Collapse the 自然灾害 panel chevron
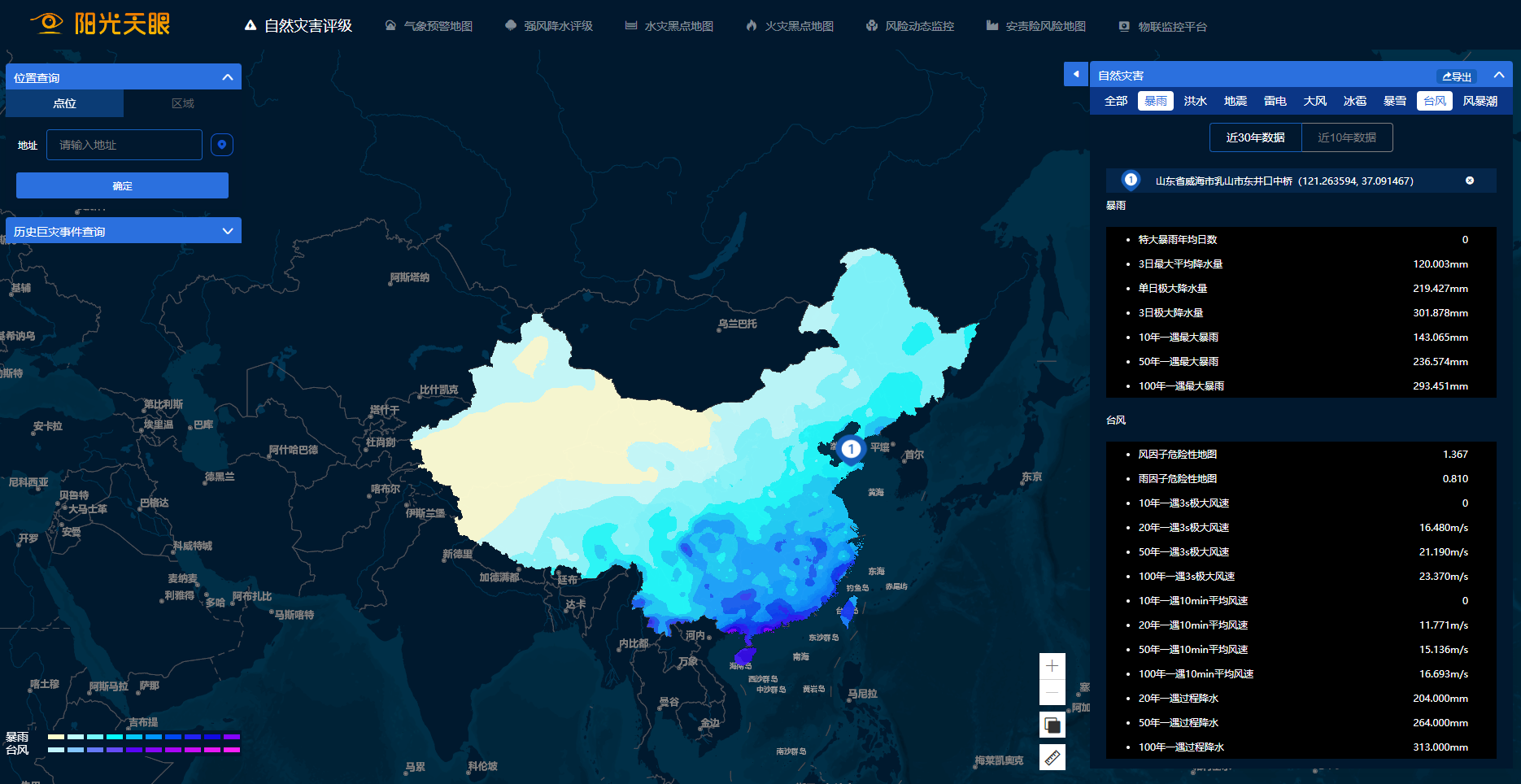Screen dimensions: 1521x784 click(1499, 75)
